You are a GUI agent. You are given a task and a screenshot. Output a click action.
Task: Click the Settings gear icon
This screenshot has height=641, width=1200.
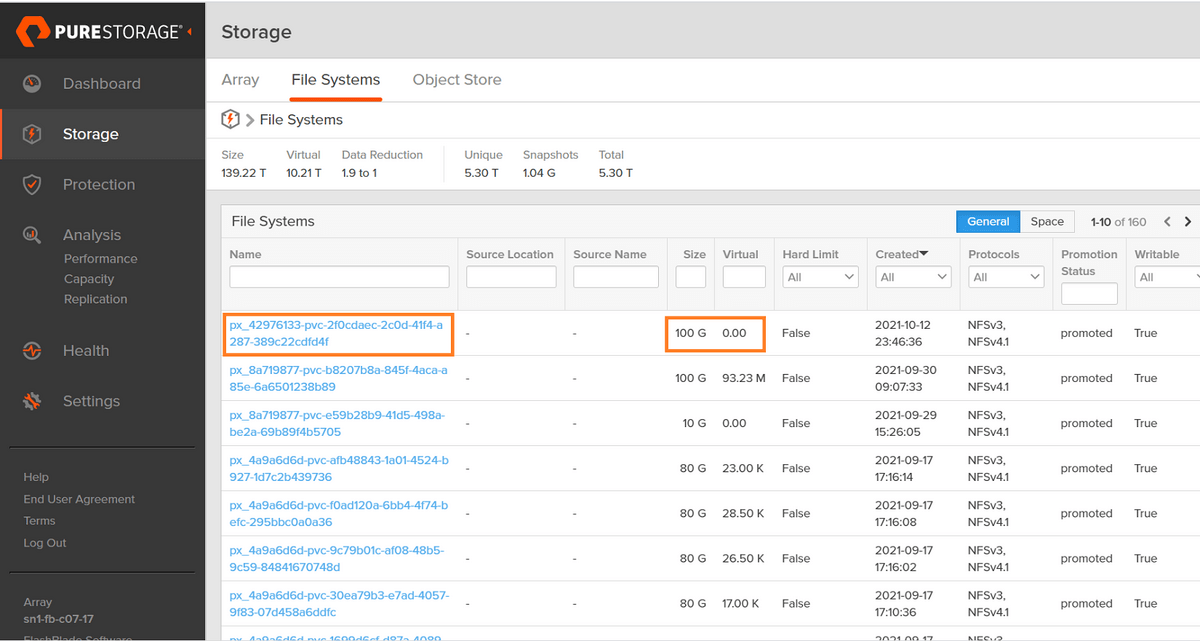pos(32,401)
